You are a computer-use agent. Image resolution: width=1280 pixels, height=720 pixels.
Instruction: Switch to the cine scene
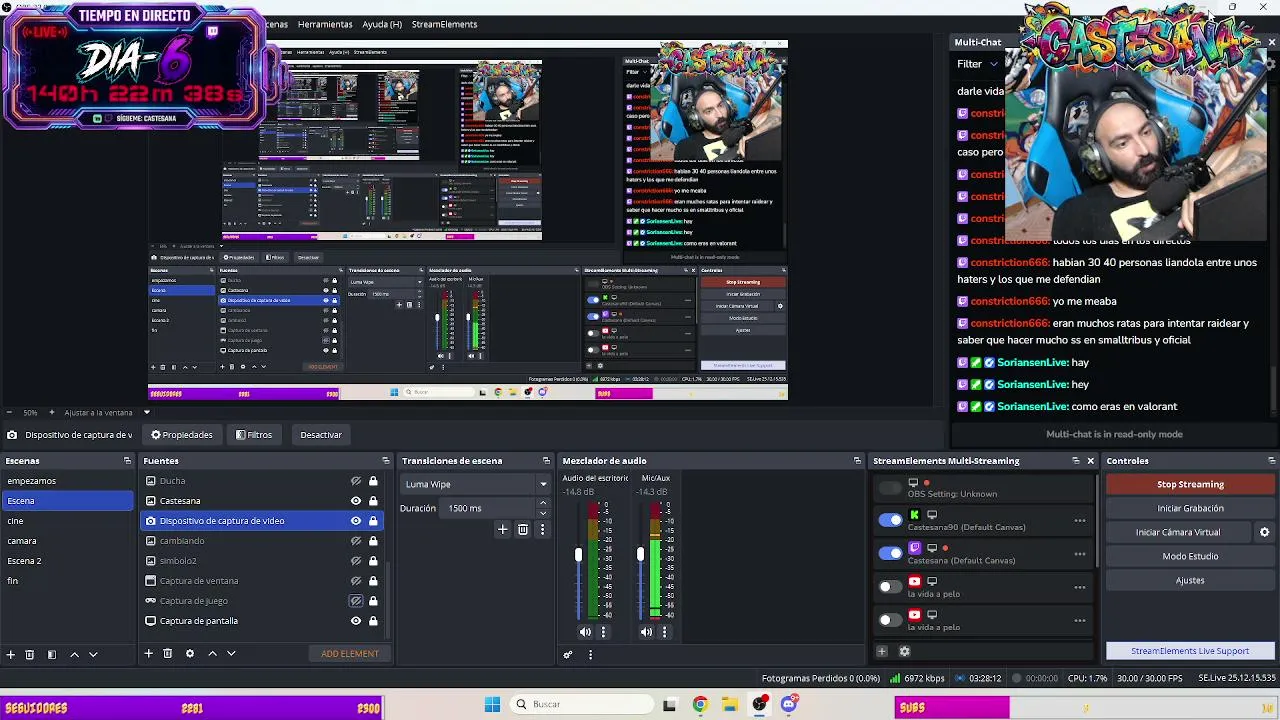67,521
